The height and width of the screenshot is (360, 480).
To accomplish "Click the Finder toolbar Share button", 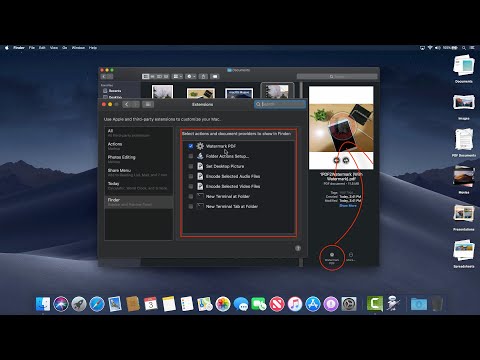I will tap(203, 76).
